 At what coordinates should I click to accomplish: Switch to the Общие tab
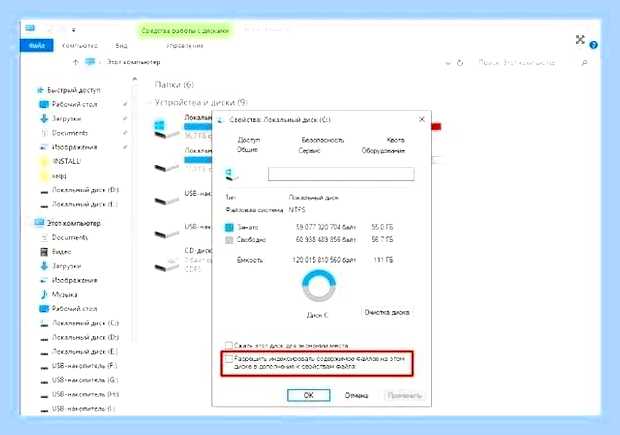[247, 149]
